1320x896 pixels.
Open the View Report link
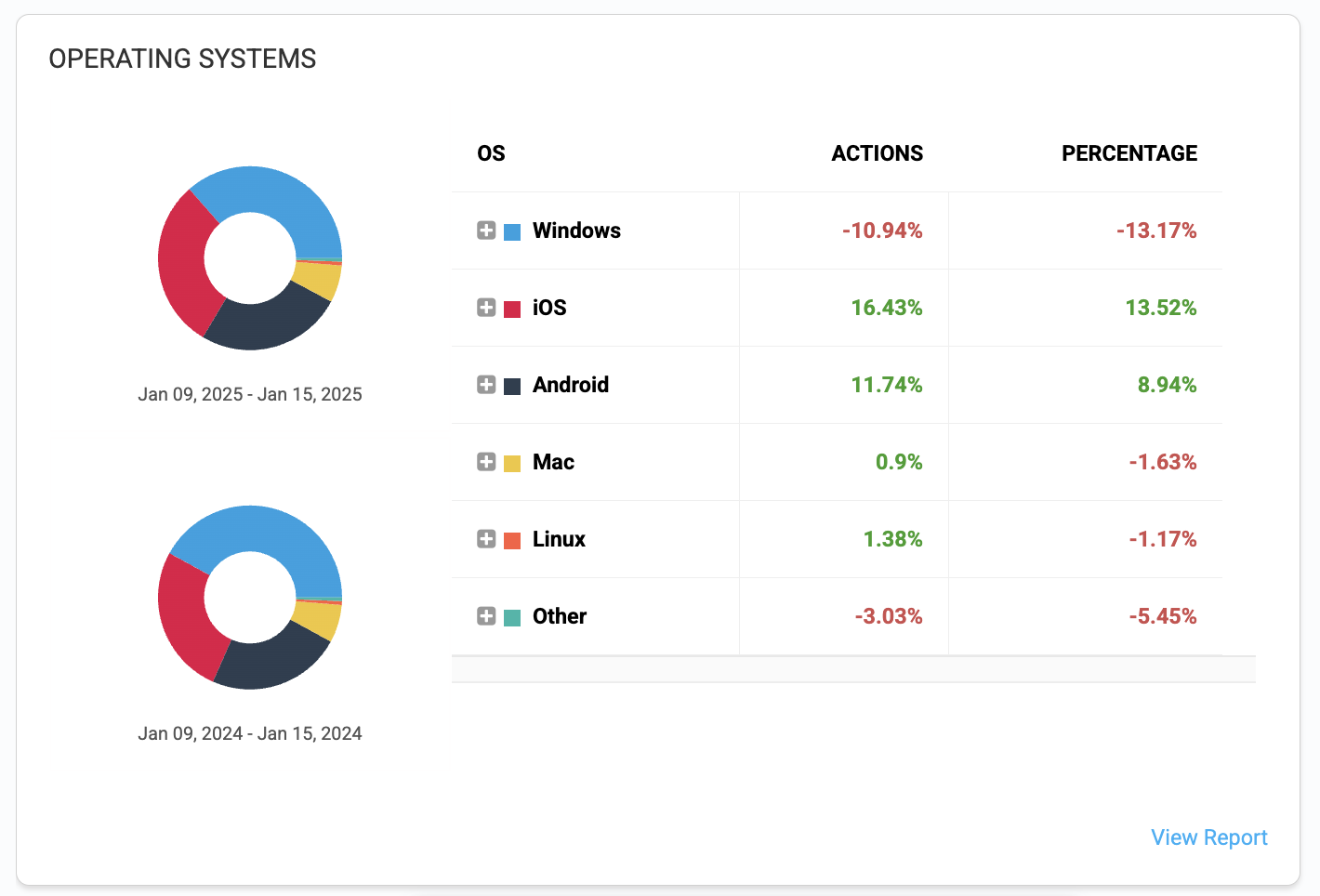tap(1208, 837)
